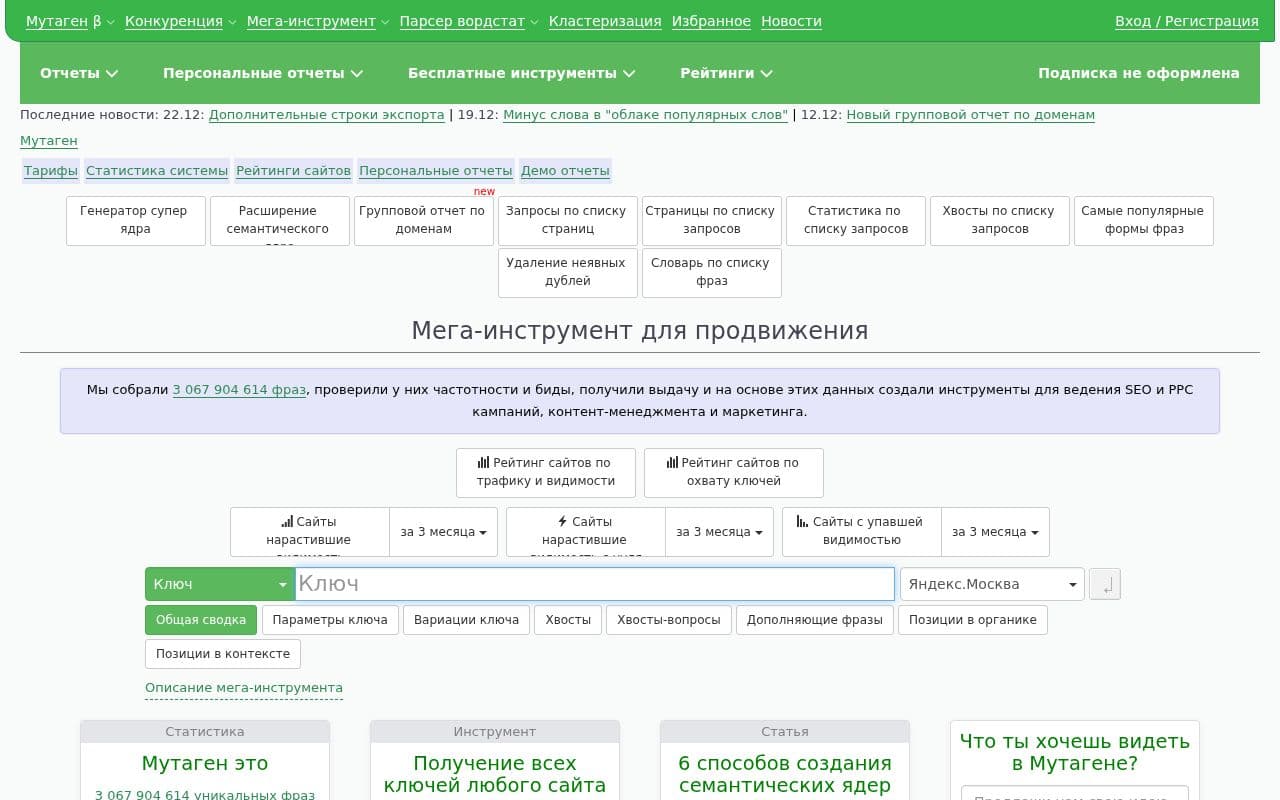Open the Рейтинги menu
This screenshot has width=1280, height=800.
tap(726, 73)
